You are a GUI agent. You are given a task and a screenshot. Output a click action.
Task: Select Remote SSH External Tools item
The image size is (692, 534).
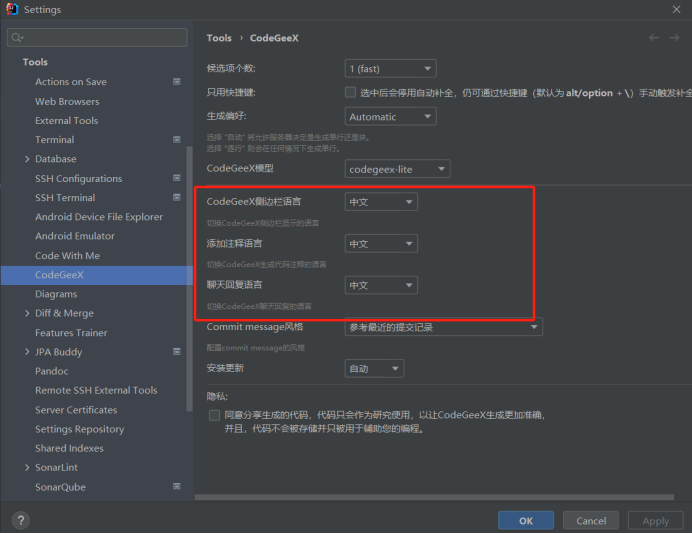click(96, 390)
